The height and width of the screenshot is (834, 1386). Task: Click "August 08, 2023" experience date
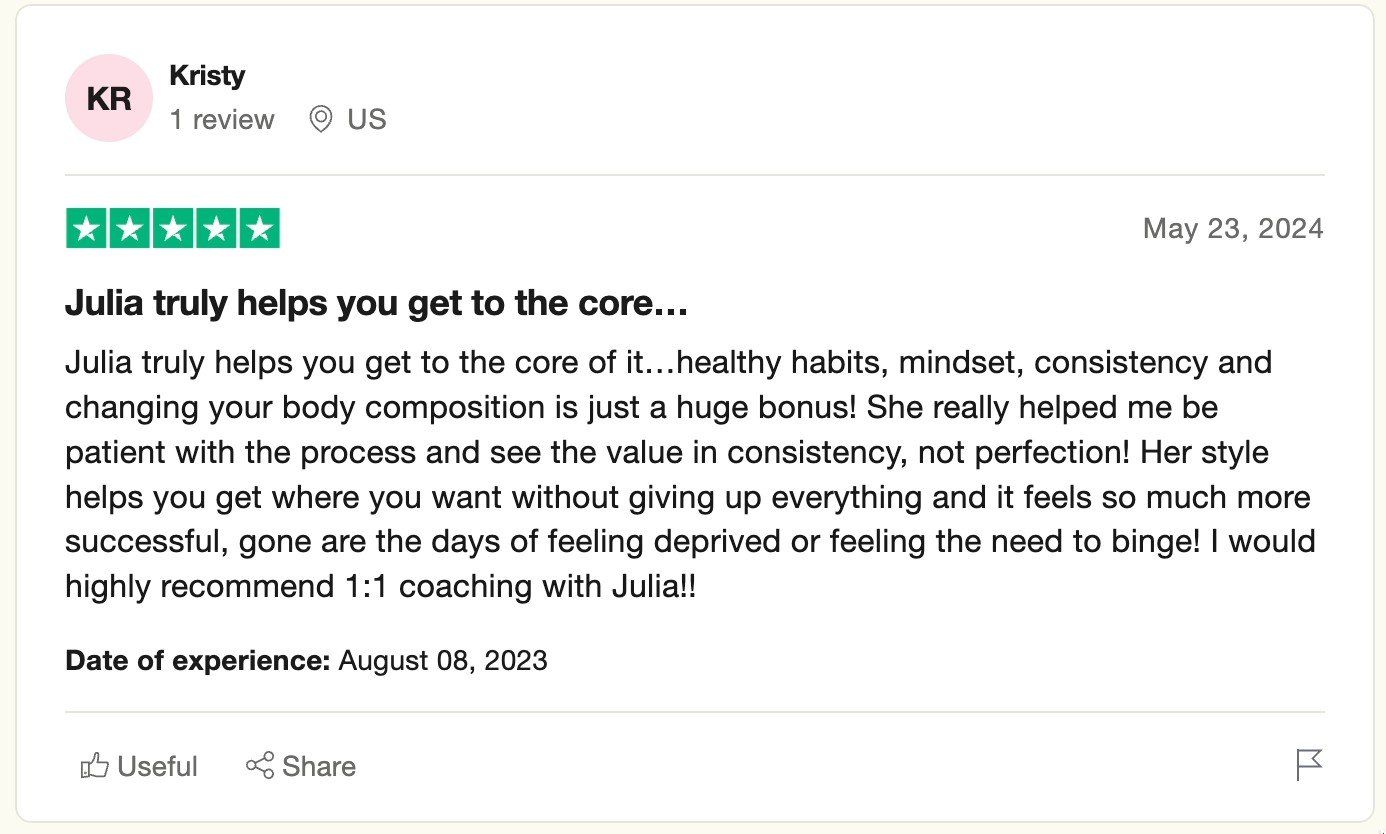click(x=443, y=660)
